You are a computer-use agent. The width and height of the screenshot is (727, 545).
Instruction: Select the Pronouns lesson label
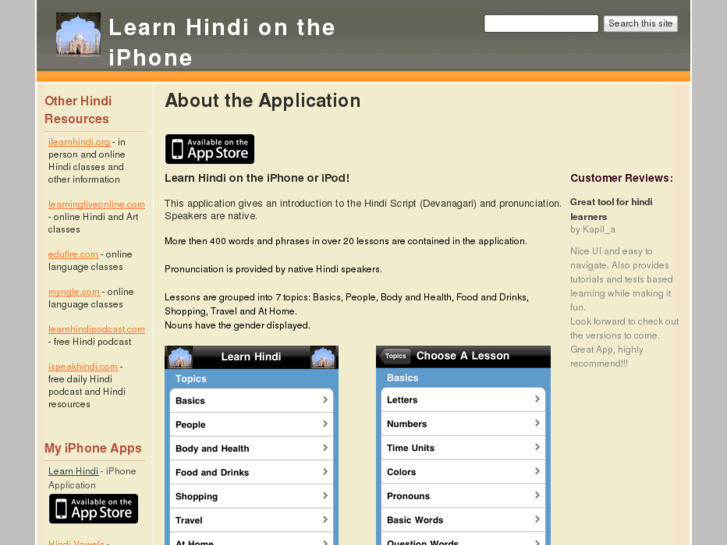[408, 496]
